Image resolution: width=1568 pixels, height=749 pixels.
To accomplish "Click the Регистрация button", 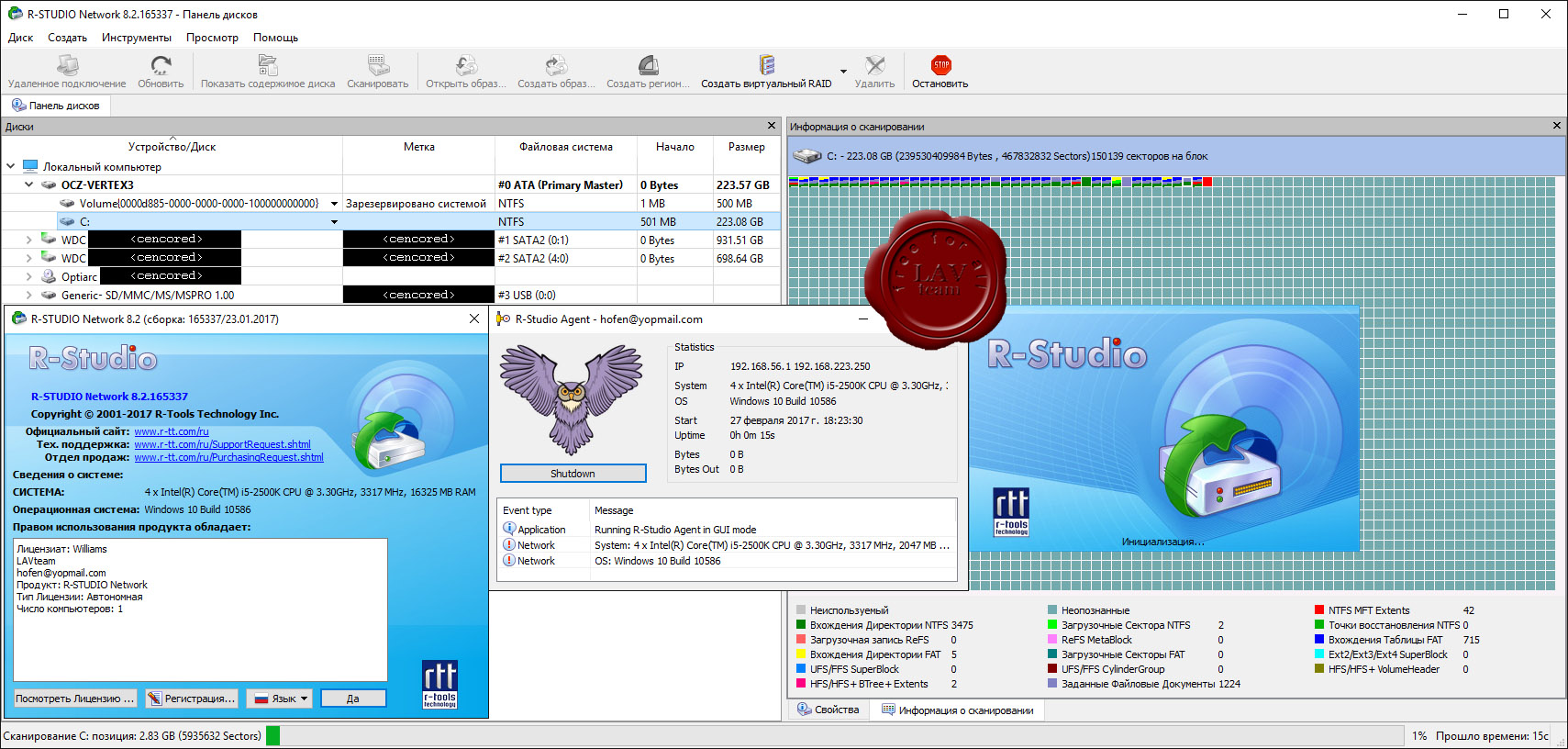I will pos(192,699).
